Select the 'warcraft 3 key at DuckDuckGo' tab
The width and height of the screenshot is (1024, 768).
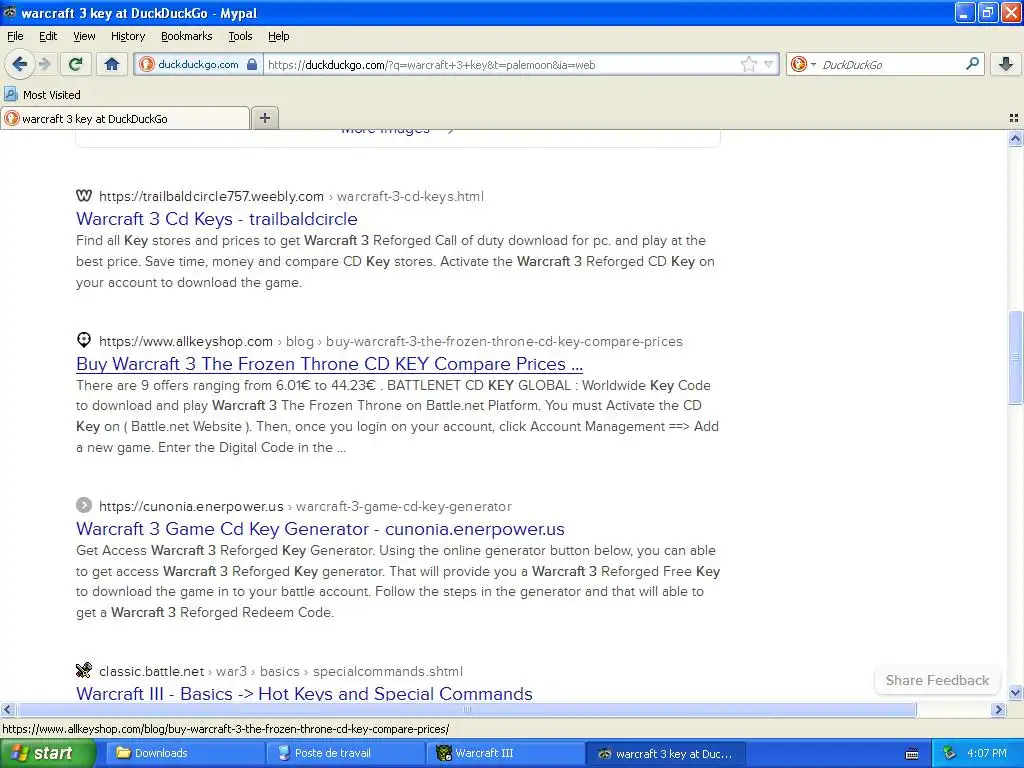[x=125, y=118]
